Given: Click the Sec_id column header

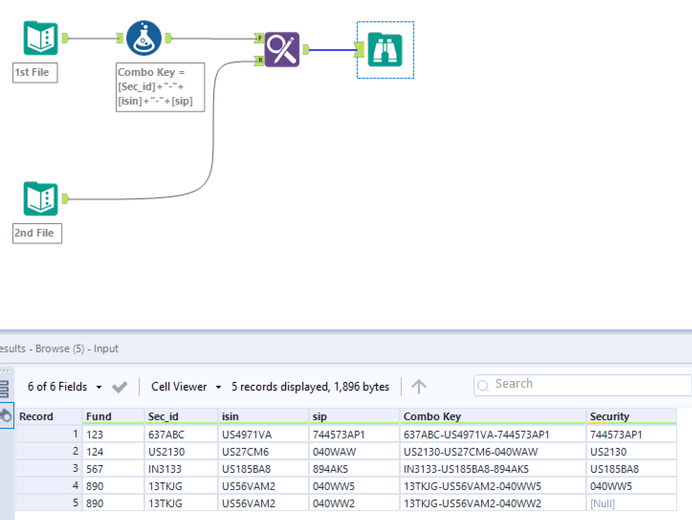Looking at the screenshot, I should 181,416.
